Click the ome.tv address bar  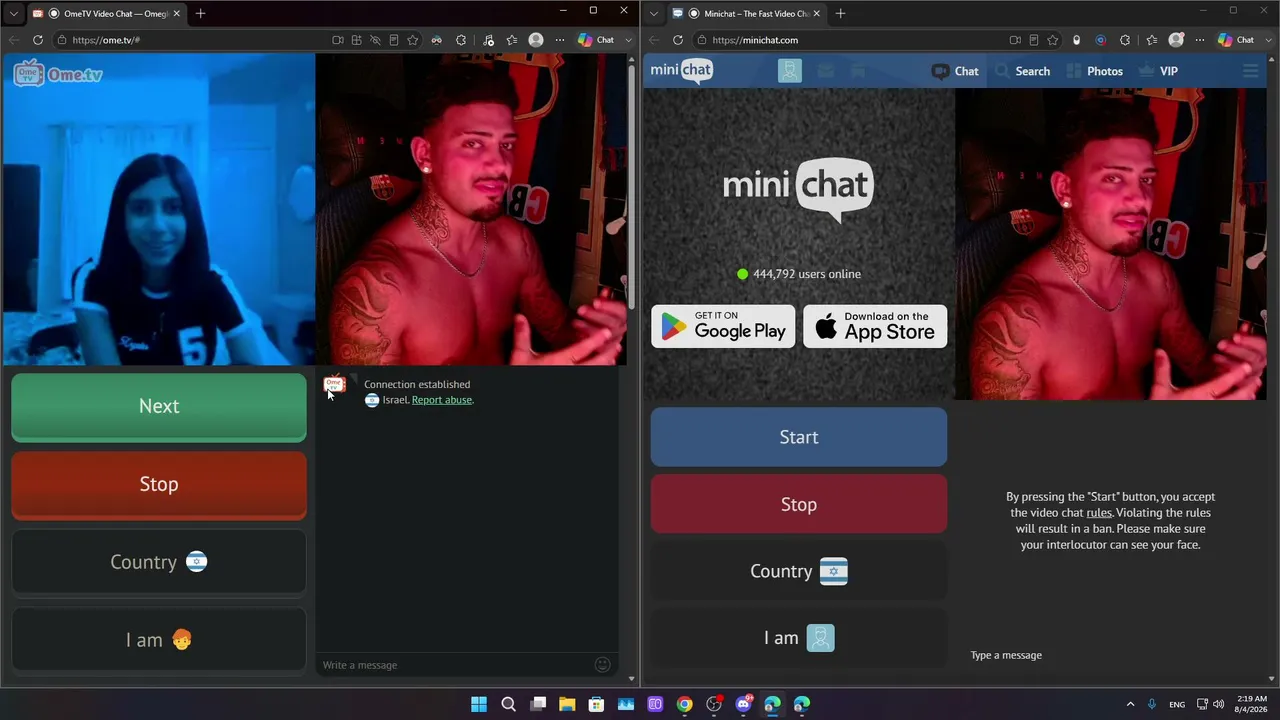[x=190, y=40]
